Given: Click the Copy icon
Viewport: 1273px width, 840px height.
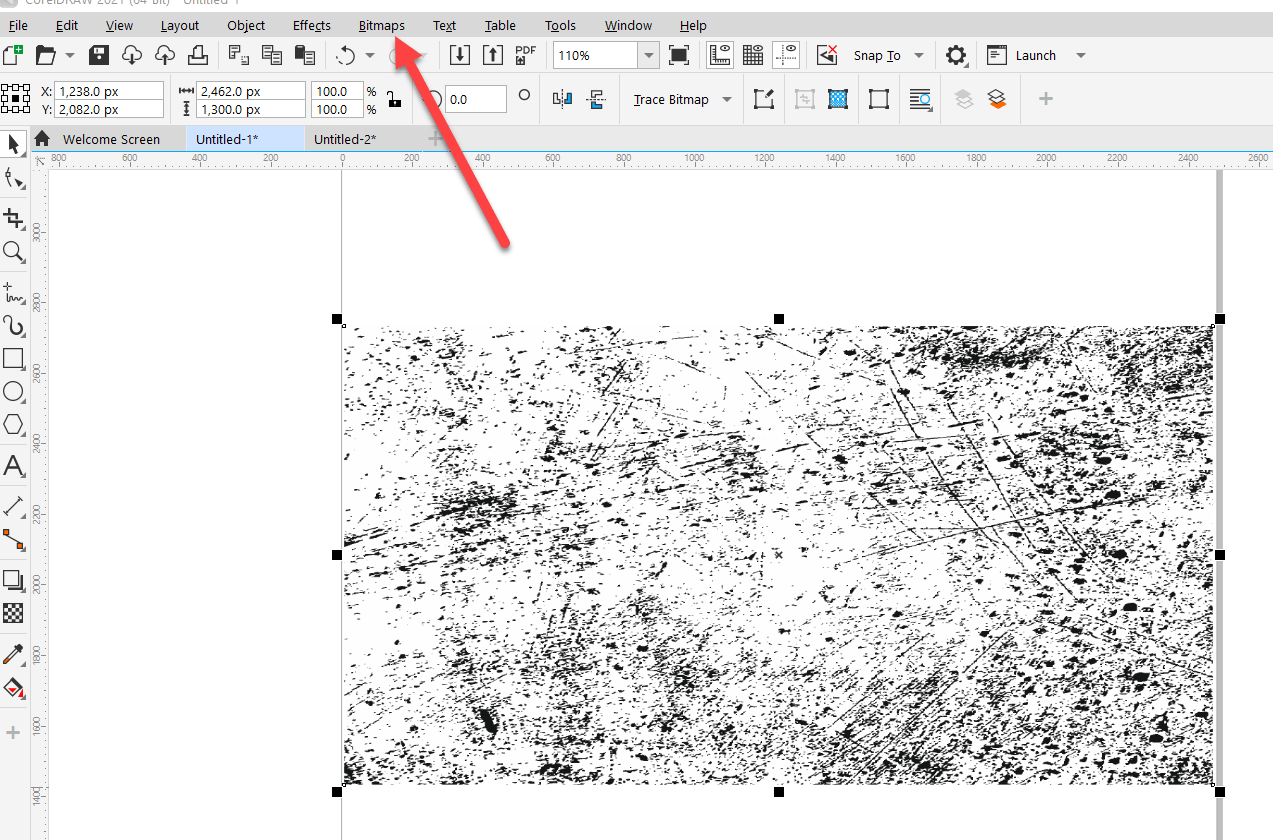Looking at the screenshot, I should coord(271,55).
